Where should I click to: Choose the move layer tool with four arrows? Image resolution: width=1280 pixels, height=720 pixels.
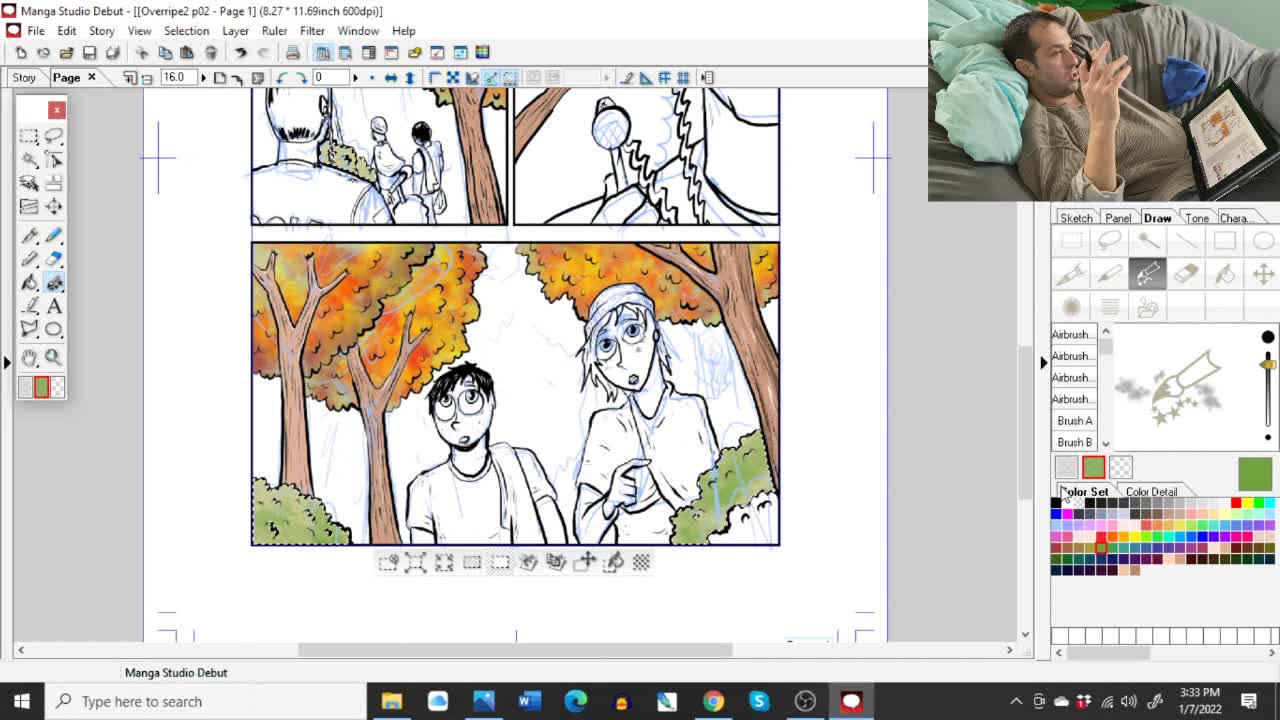coord(54,206)
